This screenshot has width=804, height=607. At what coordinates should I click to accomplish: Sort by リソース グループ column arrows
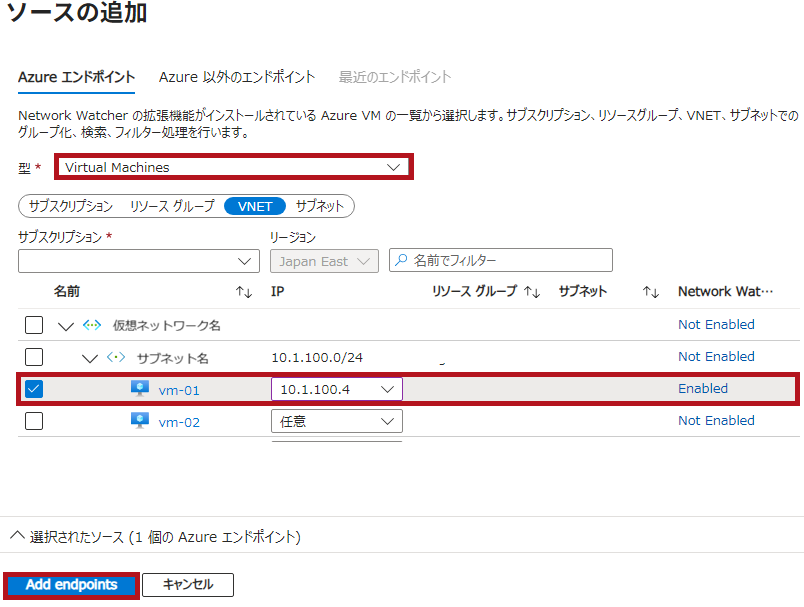pyautogui.click(x=532, y=292)
